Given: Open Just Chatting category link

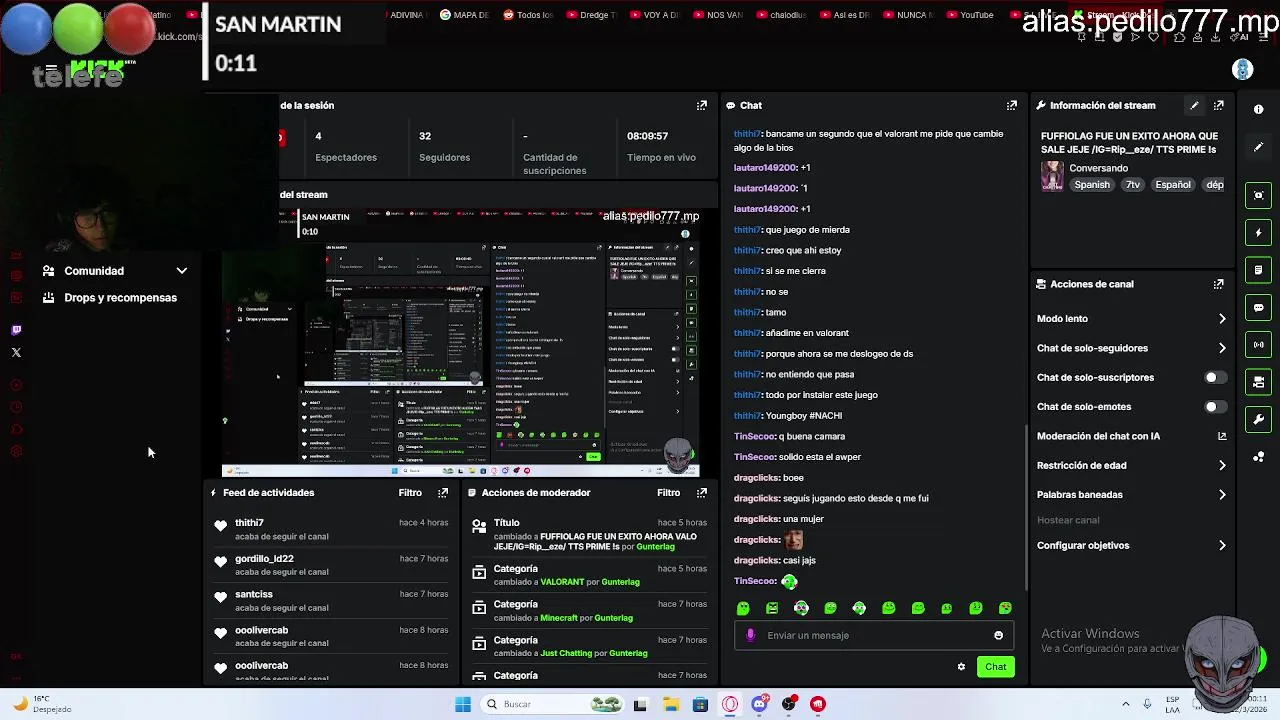Looking at the screenshot, I should [566, 654].
